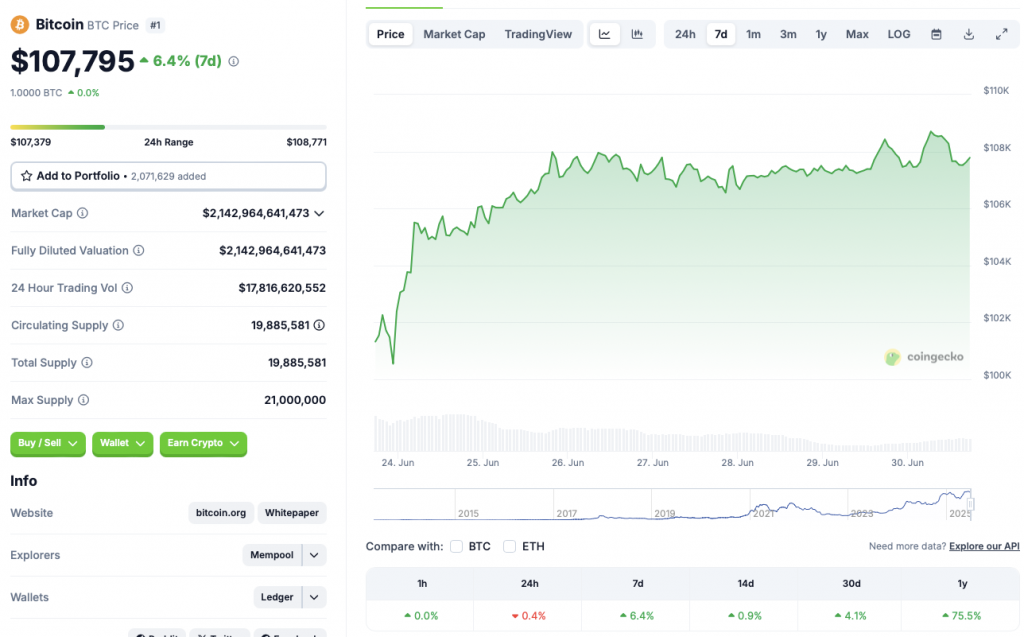Open Wallet dropdown button
The image size is (1024, 637).
122,444
